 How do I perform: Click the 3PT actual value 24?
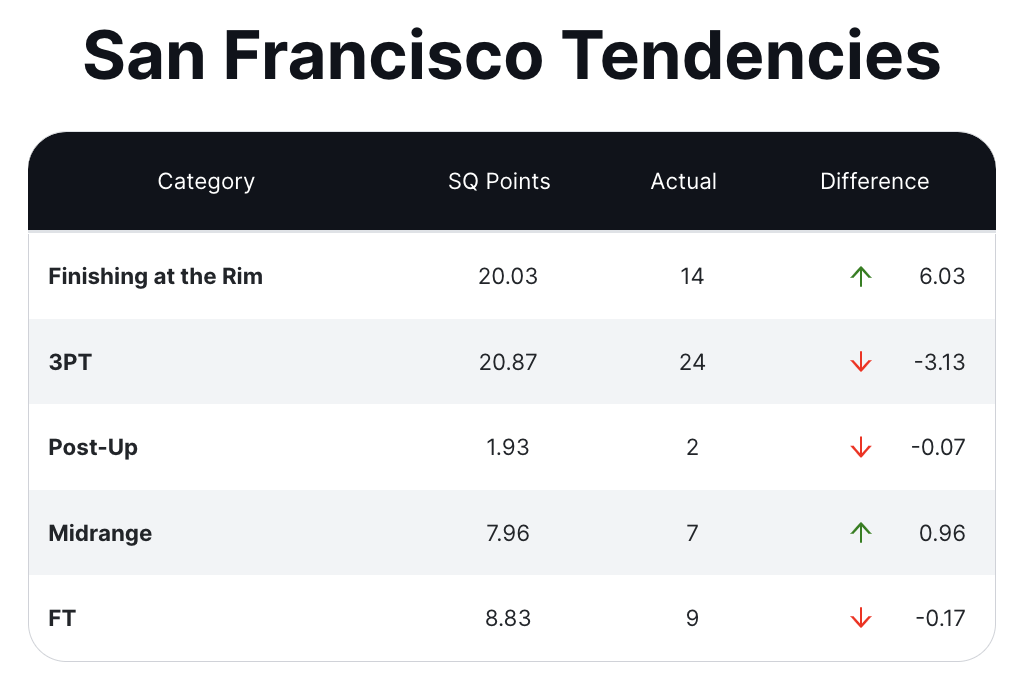point(692,362)
